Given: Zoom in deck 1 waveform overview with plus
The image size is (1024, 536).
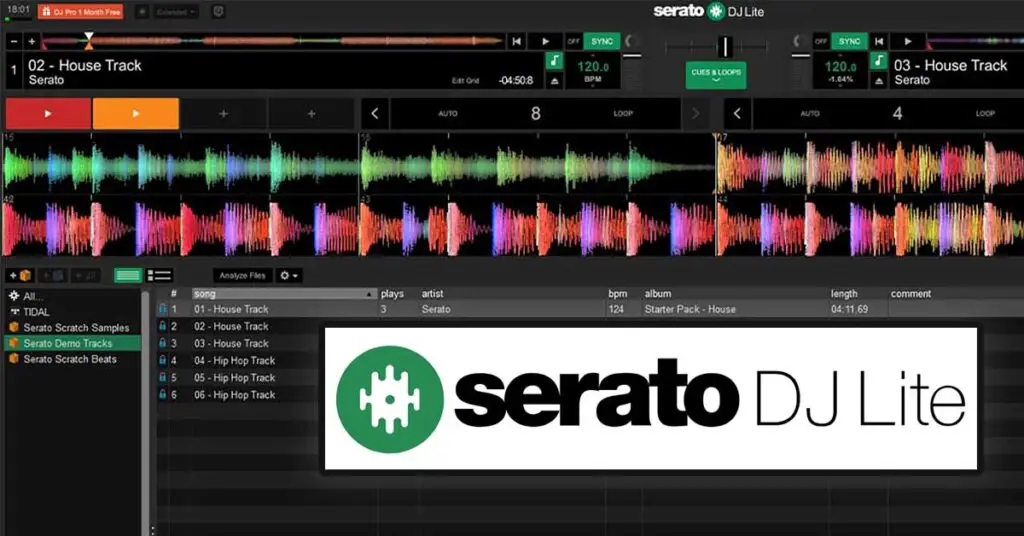Looking at the screenshot, I should [31, 42].
